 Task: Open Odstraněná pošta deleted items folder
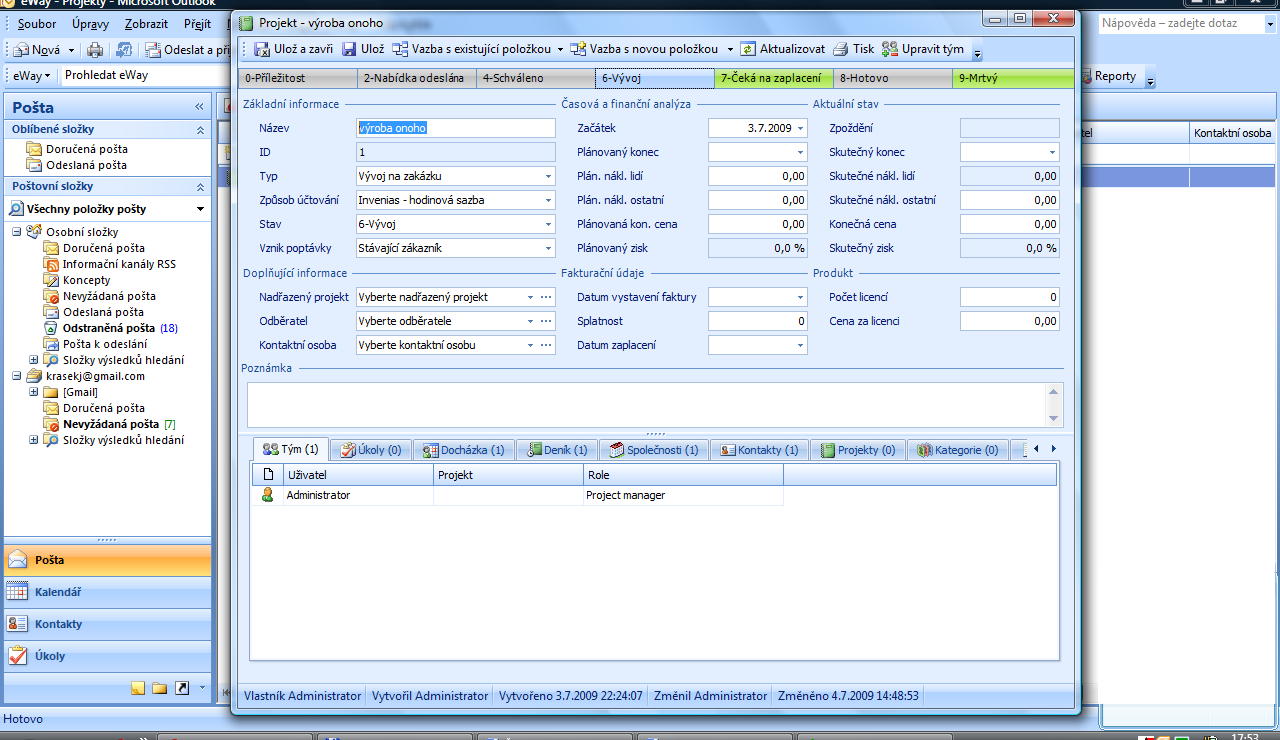point(111,328)
